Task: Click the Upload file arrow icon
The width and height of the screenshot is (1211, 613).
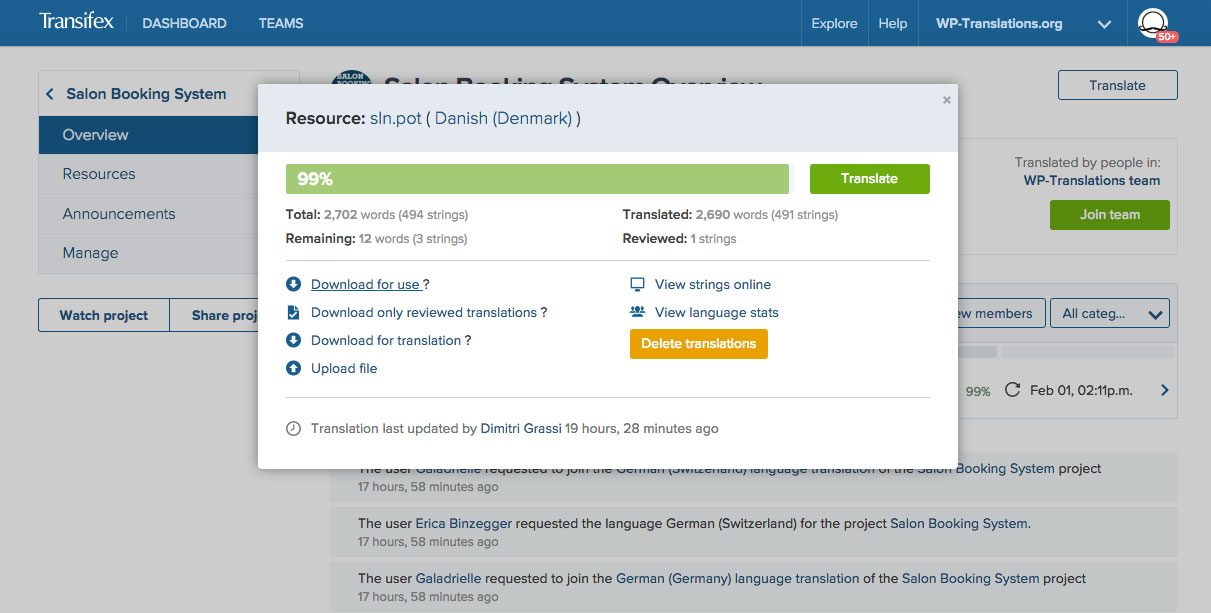Action: click(x=293, y=369)
